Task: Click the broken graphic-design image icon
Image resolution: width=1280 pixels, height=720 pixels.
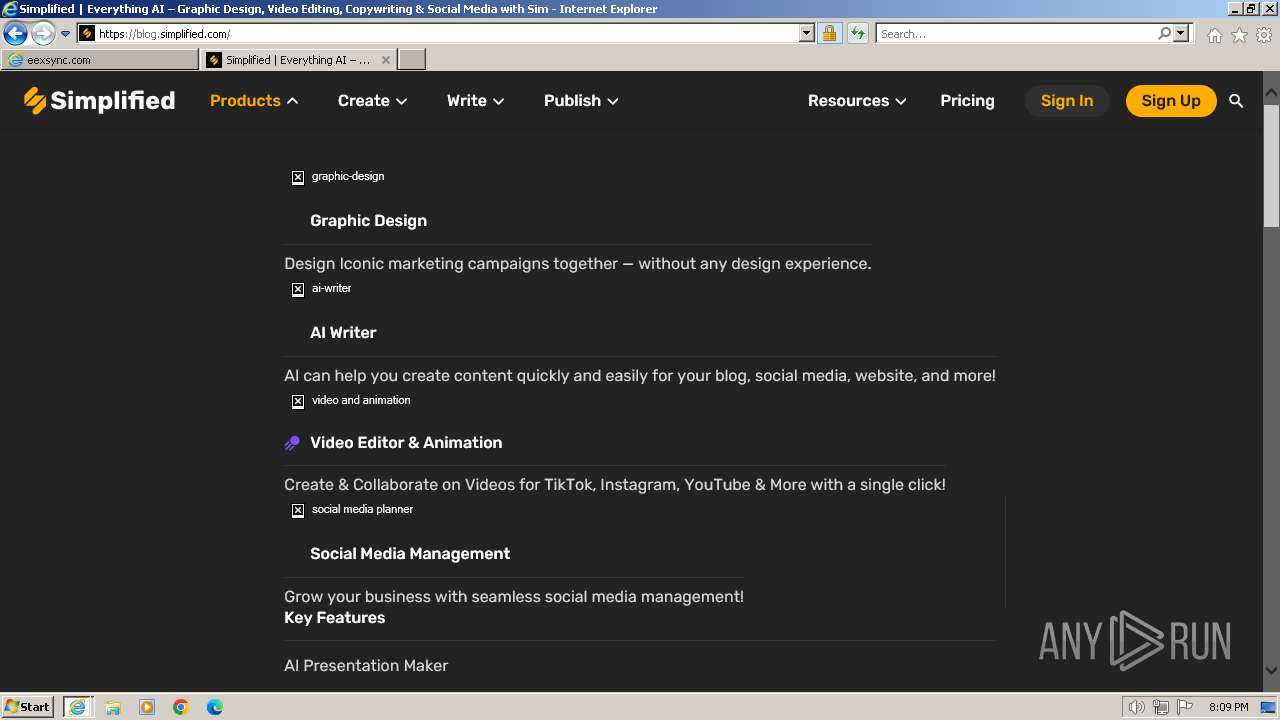Action: pos(298,177)
